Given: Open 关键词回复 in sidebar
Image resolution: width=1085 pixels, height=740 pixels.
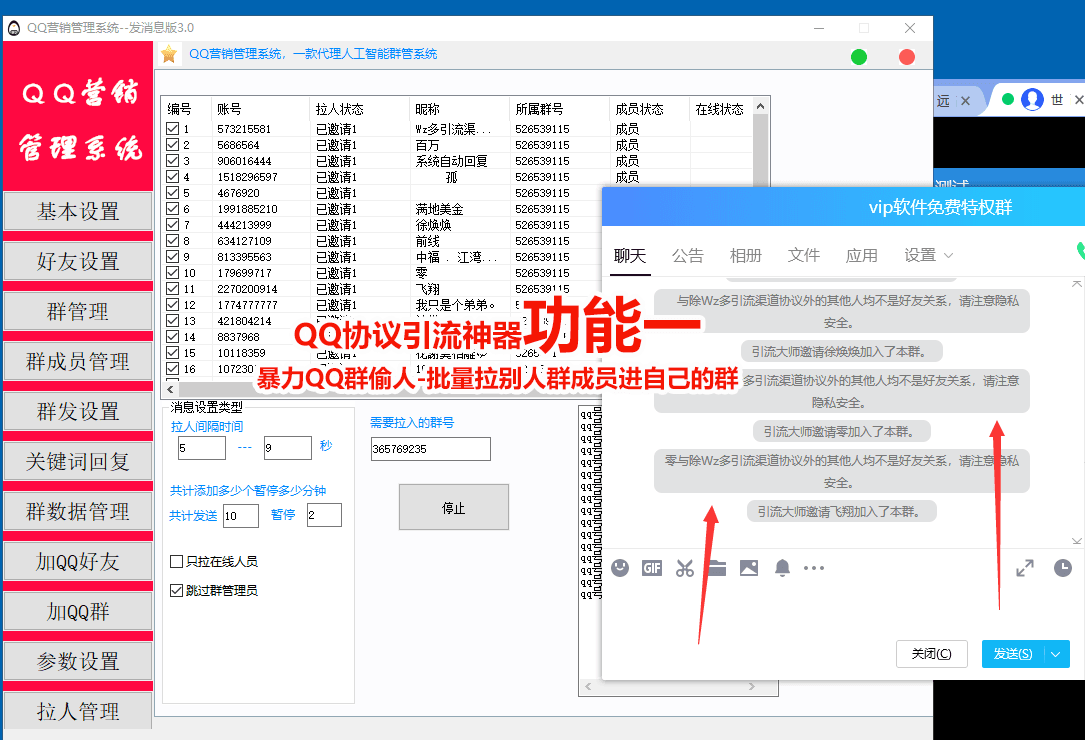Looking at the screenshot, I should 78,461.
